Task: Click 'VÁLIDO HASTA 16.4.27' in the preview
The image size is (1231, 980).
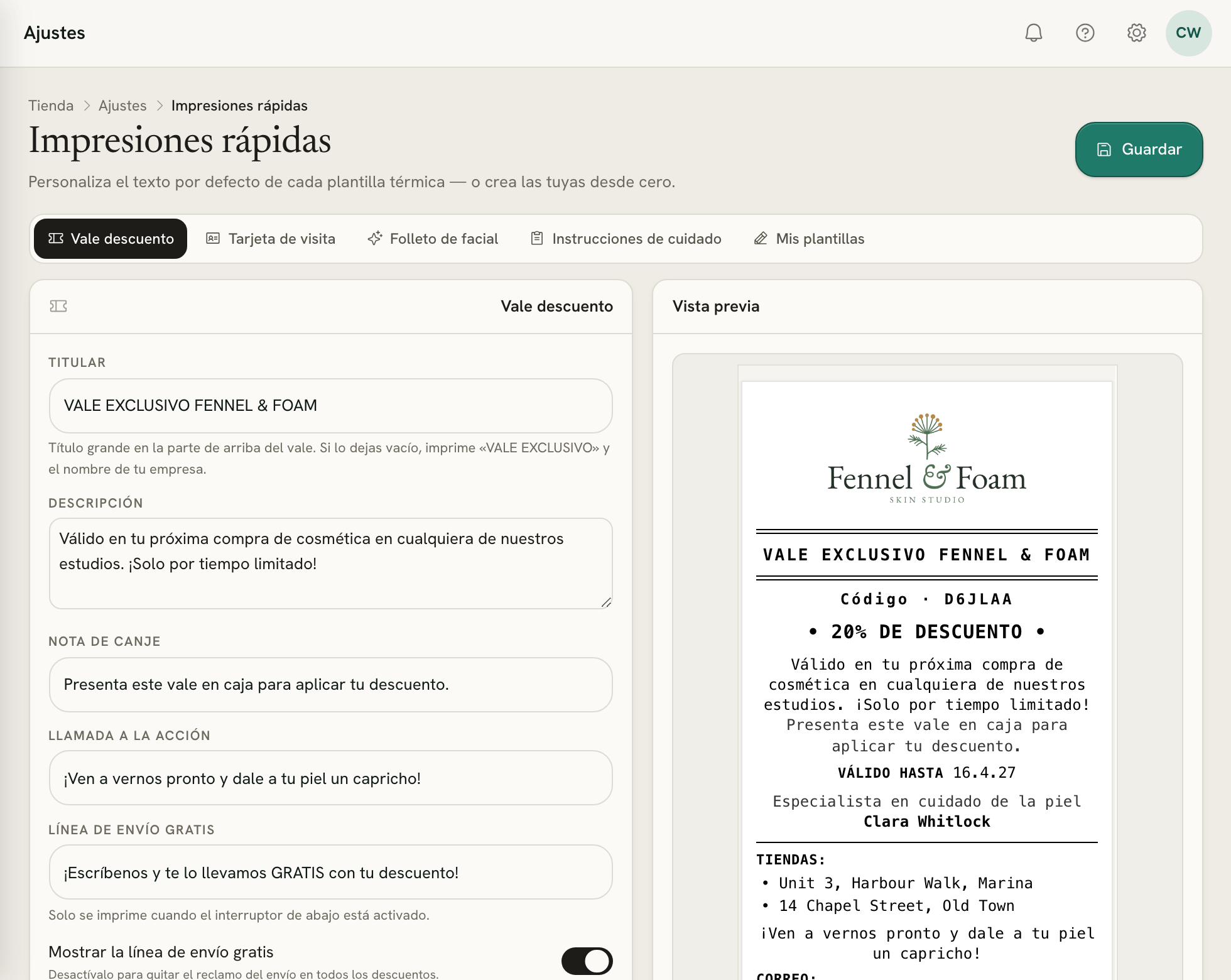Action: coord(927,773)
